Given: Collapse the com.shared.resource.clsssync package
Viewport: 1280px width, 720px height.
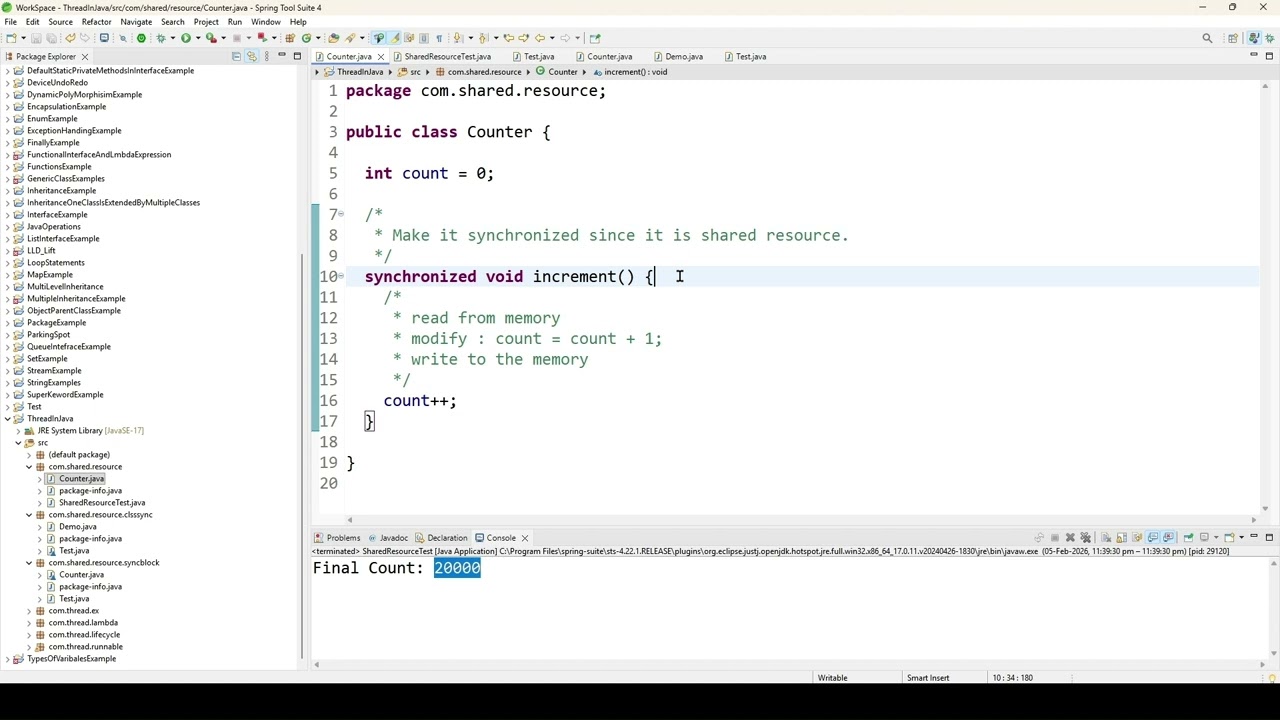Looking at the screenshot, I should pyautogui.click(x=29, y=515).
